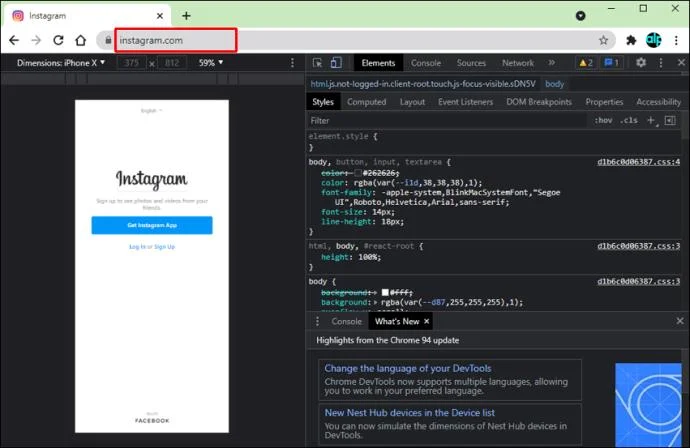Image resolution: width=690 pixels, height=448 pixels.
Task: Switch to the Elements tab
Action: pos(378,63)
